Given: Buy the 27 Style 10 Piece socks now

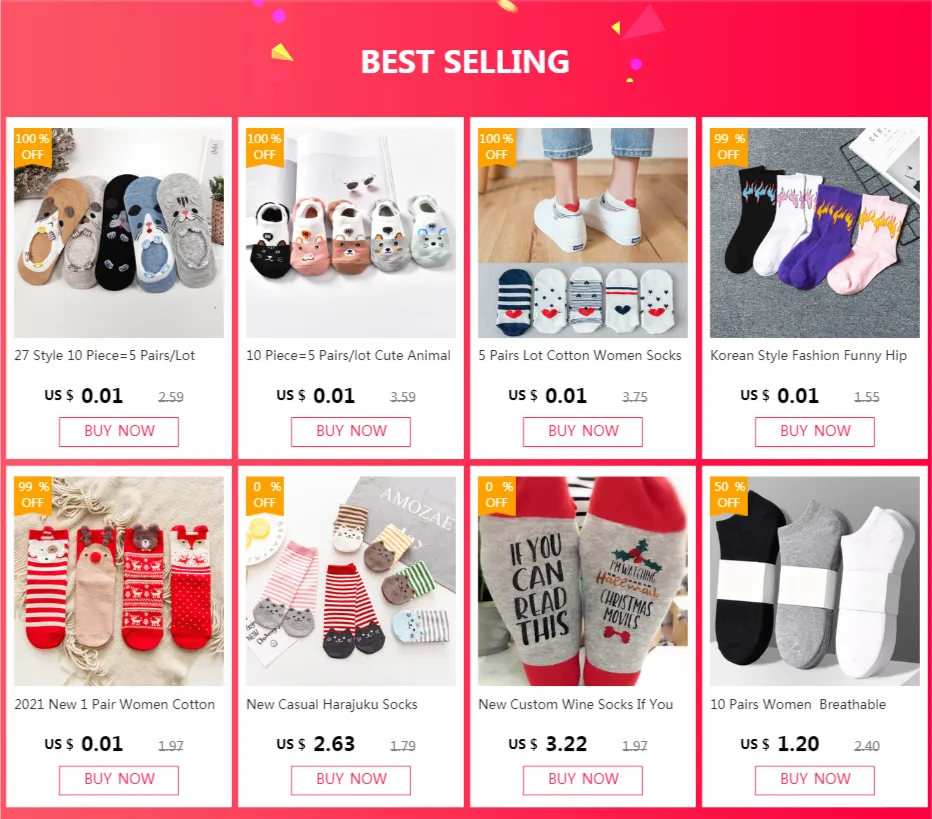Looking at the screenshot, I should click(119, 431).
